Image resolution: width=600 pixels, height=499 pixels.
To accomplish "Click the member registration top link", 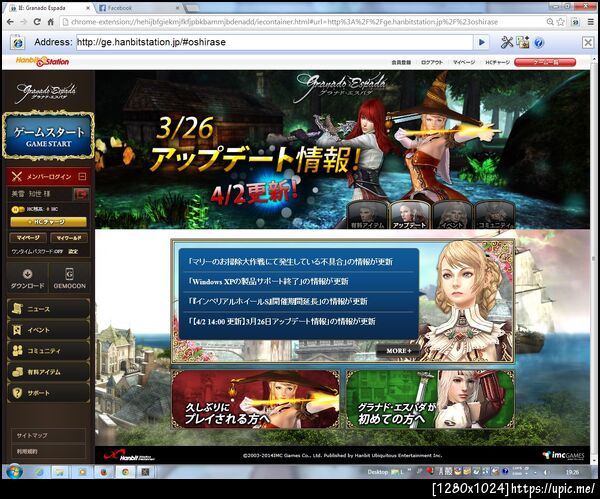I will pos(401,62).
